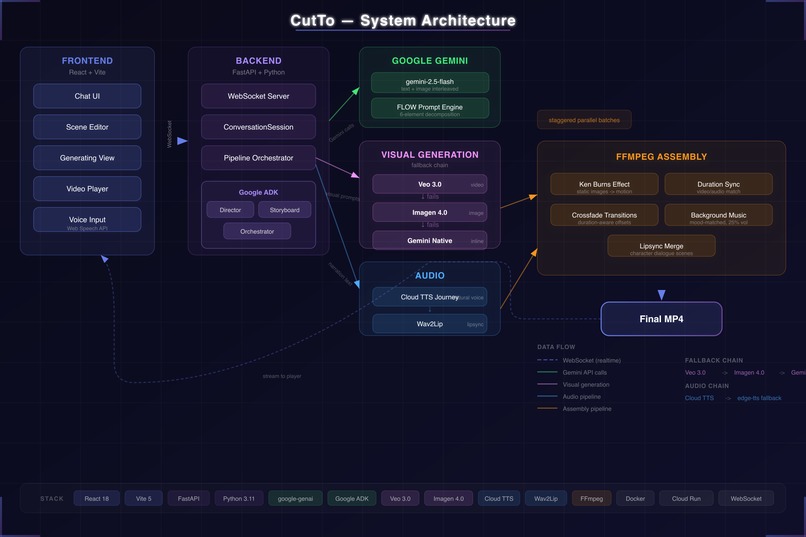Select the Gemini Native box
806x537 pixels.
click(430, 240)
